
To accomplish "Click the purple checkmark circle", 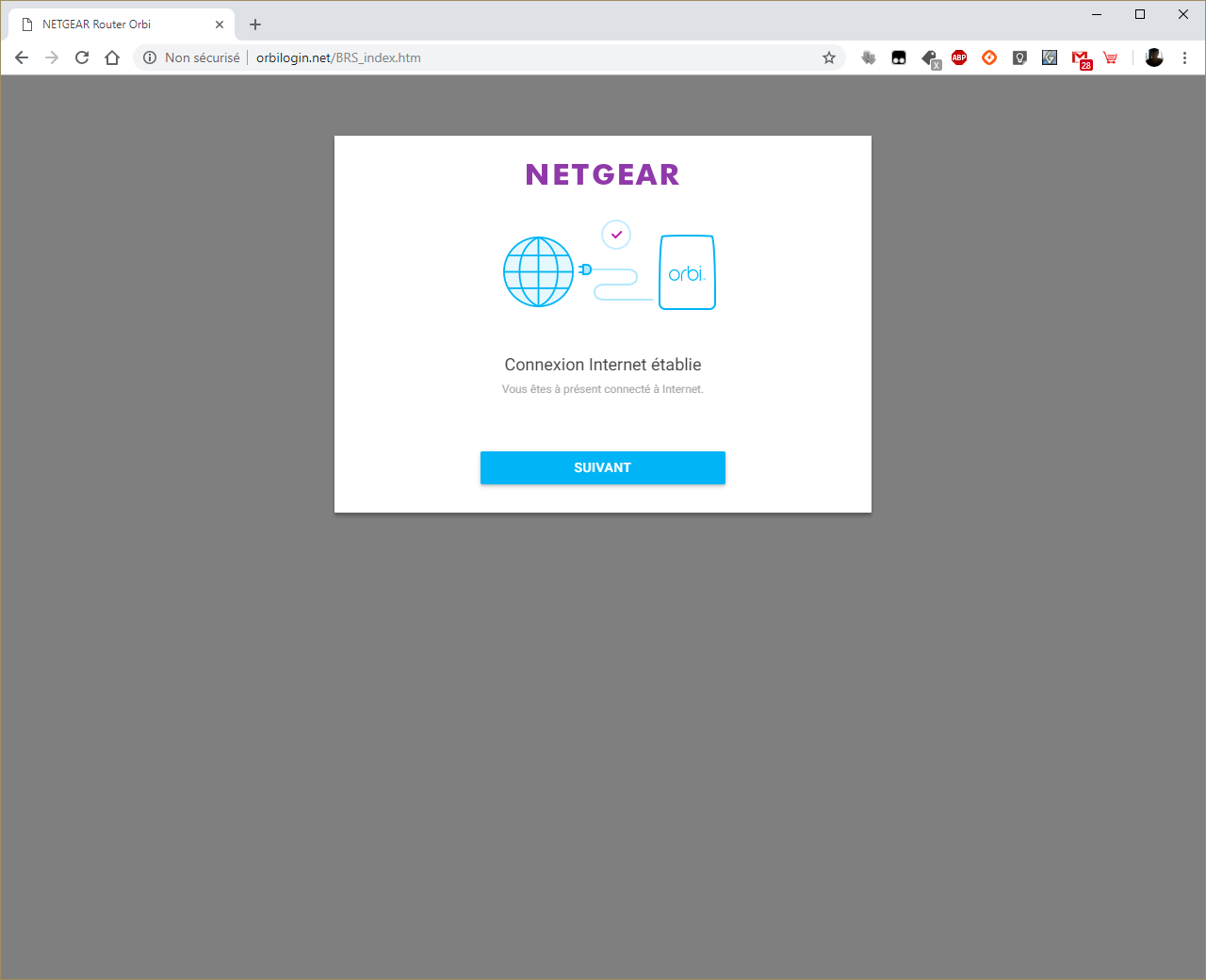I will (x=616, y=234).
